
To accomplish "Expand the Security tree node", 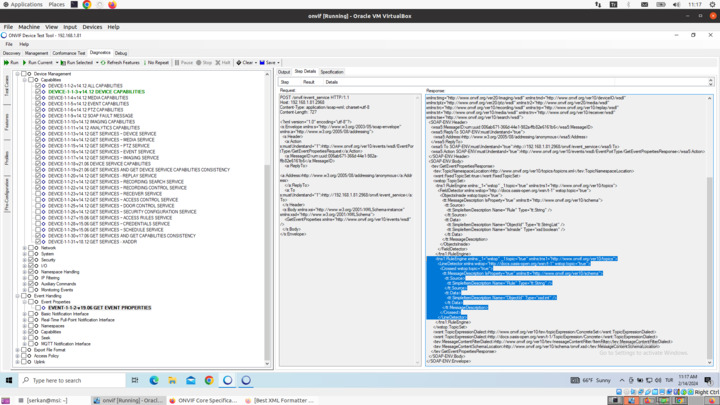I will pyautogui.click(x=25, y=260).
